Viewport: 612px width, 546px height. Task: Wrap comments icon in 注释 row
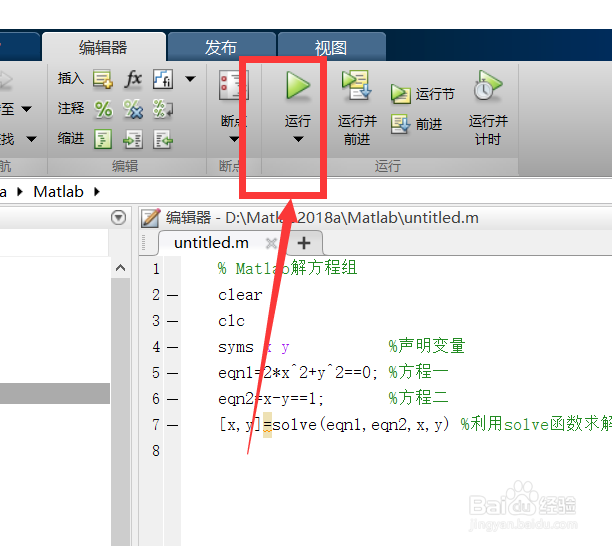(x=163, y=109)
